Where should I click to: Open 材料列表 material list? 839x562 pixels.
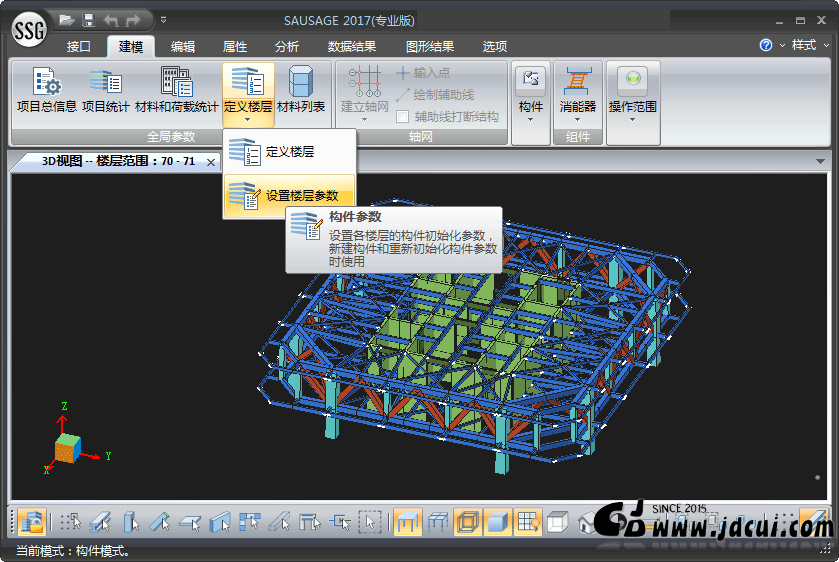(x=301, y=90)
